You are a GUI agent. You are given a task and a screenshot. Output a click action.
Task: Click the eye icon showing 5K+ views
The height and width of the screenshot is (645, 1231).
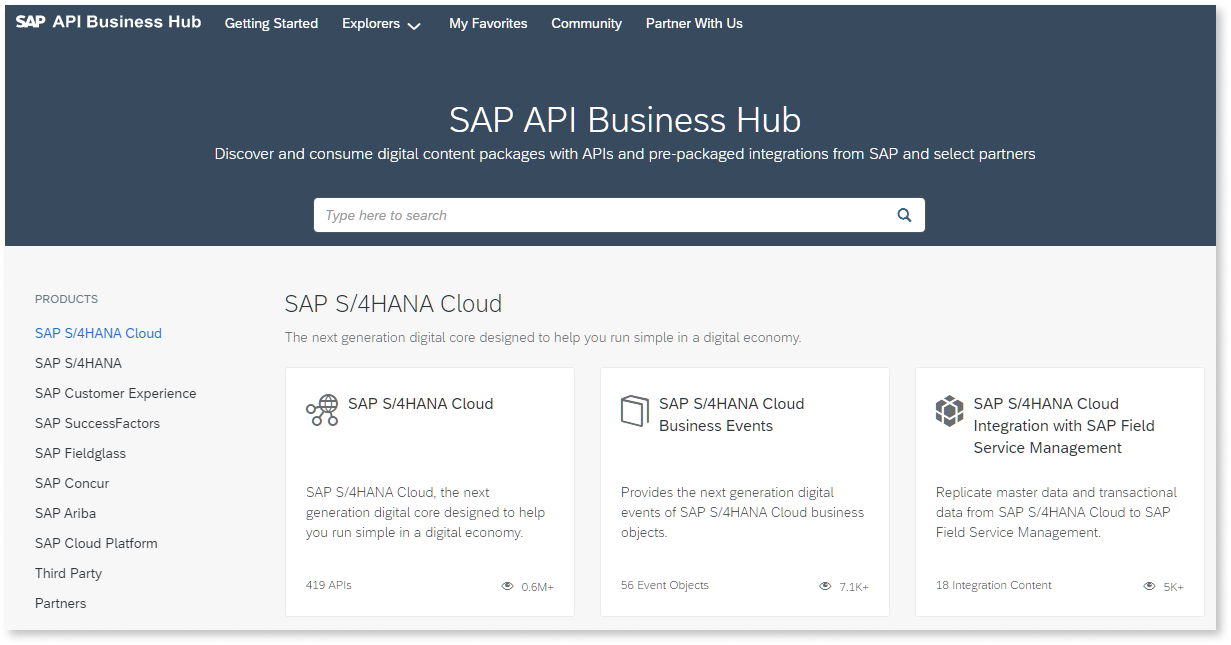pyautogui.click(x=1148, y=586)
